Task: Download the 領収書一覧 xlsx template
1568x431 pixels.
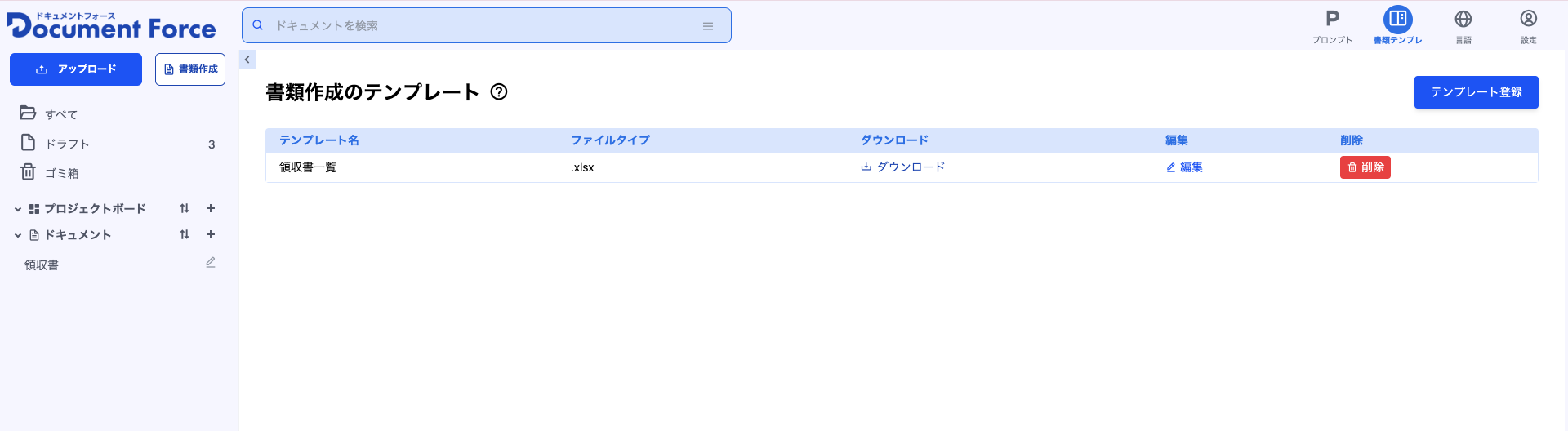Action: click(x=902, y=167)
